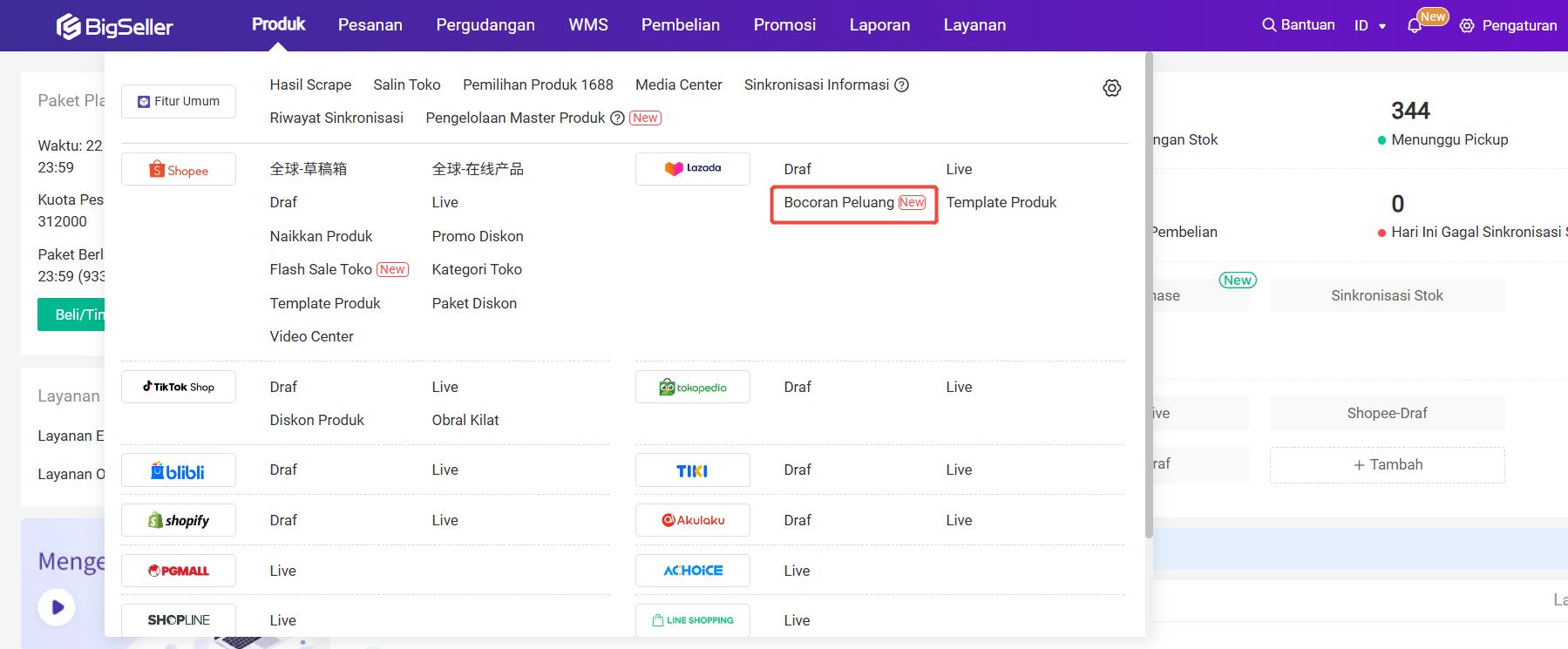Image resolution: width=1568 pixels, height=649 pixels.
Task: Click the Shopee marketplace icon
Action: point(179,170)
